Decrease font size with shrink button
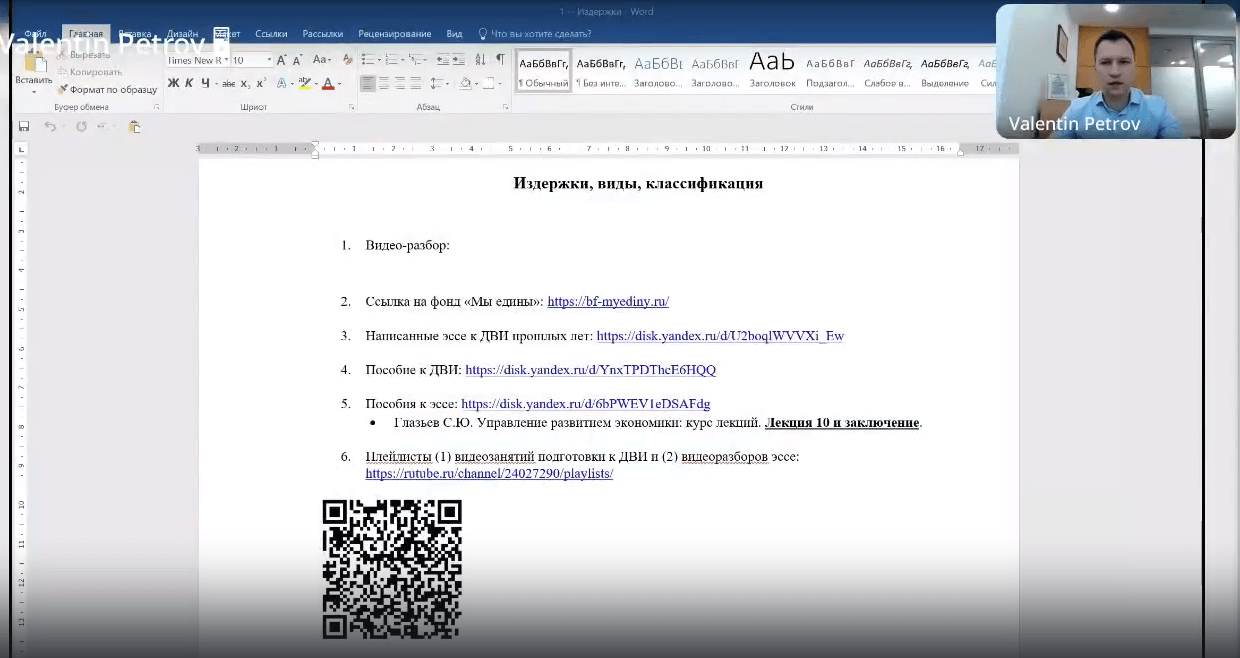The image size is (1240, 658). (x=297, y=60)
